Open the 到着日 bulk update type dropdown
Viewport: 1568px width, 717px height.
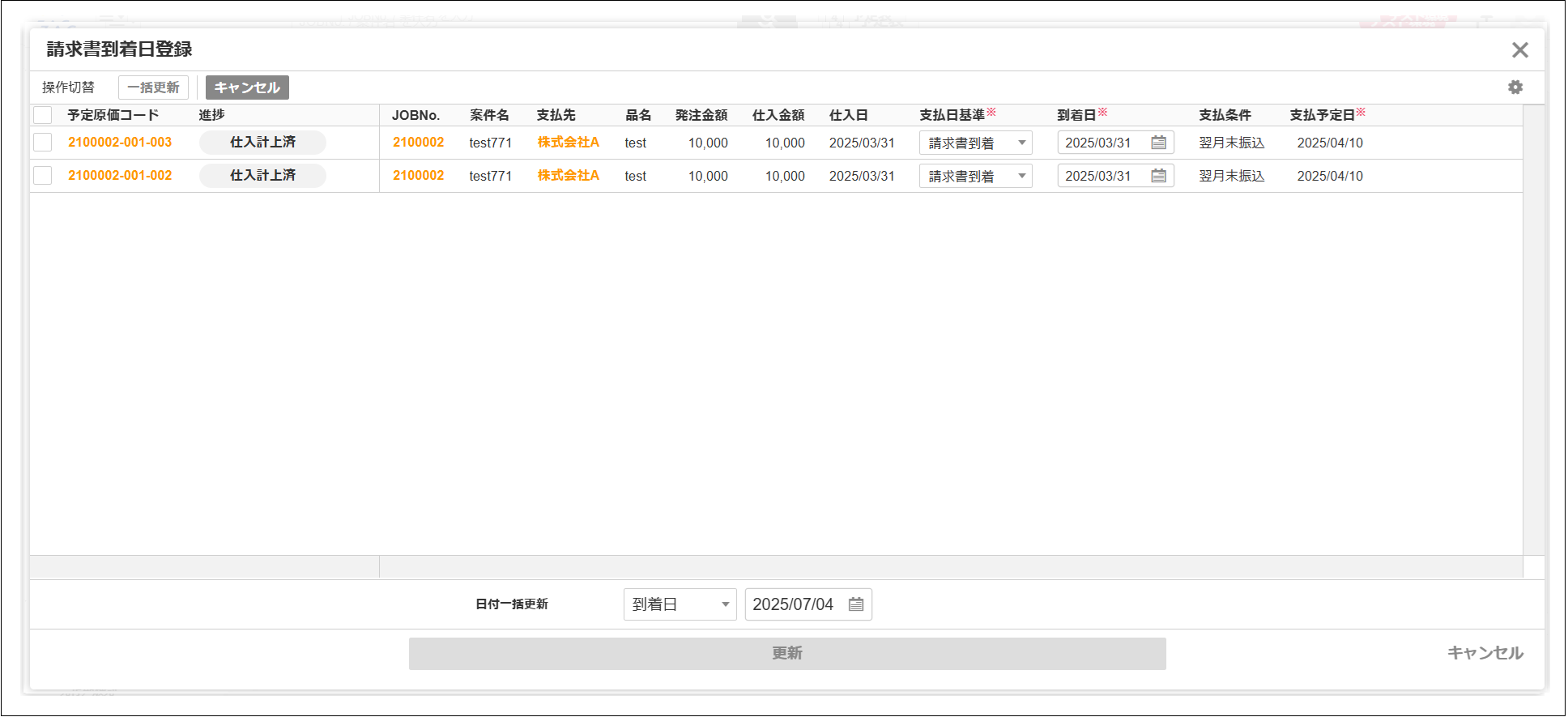coord(680,604)
